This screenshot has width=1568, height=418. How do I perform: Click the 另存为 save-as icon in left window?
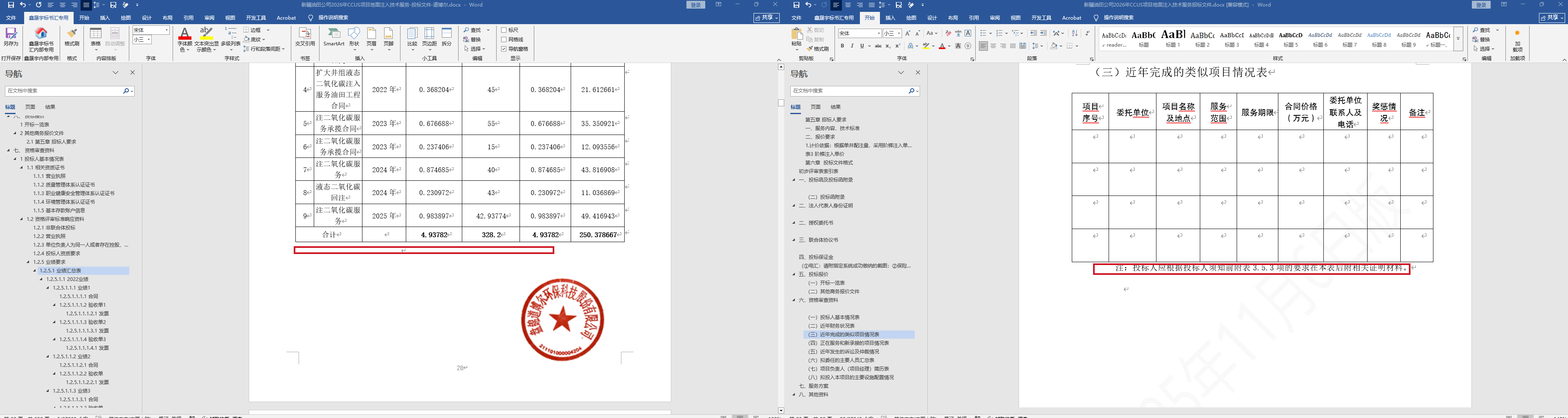pos(11,36)
